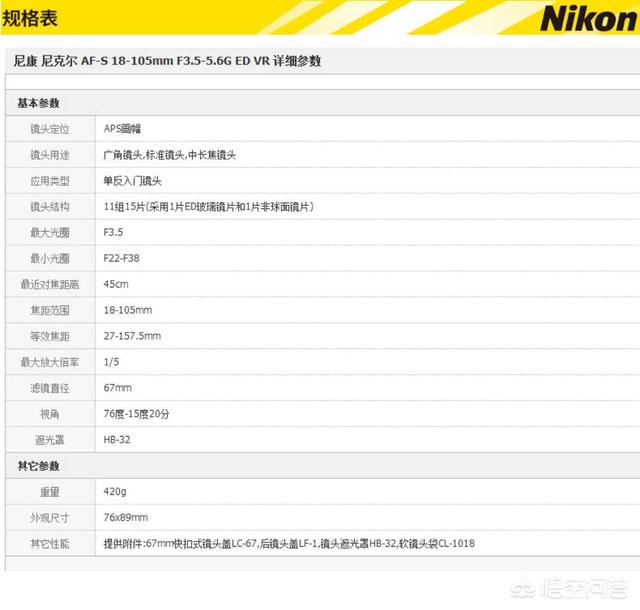Select the weight value 420g
This screenshot has width=640, height=610.
(115, 492)
